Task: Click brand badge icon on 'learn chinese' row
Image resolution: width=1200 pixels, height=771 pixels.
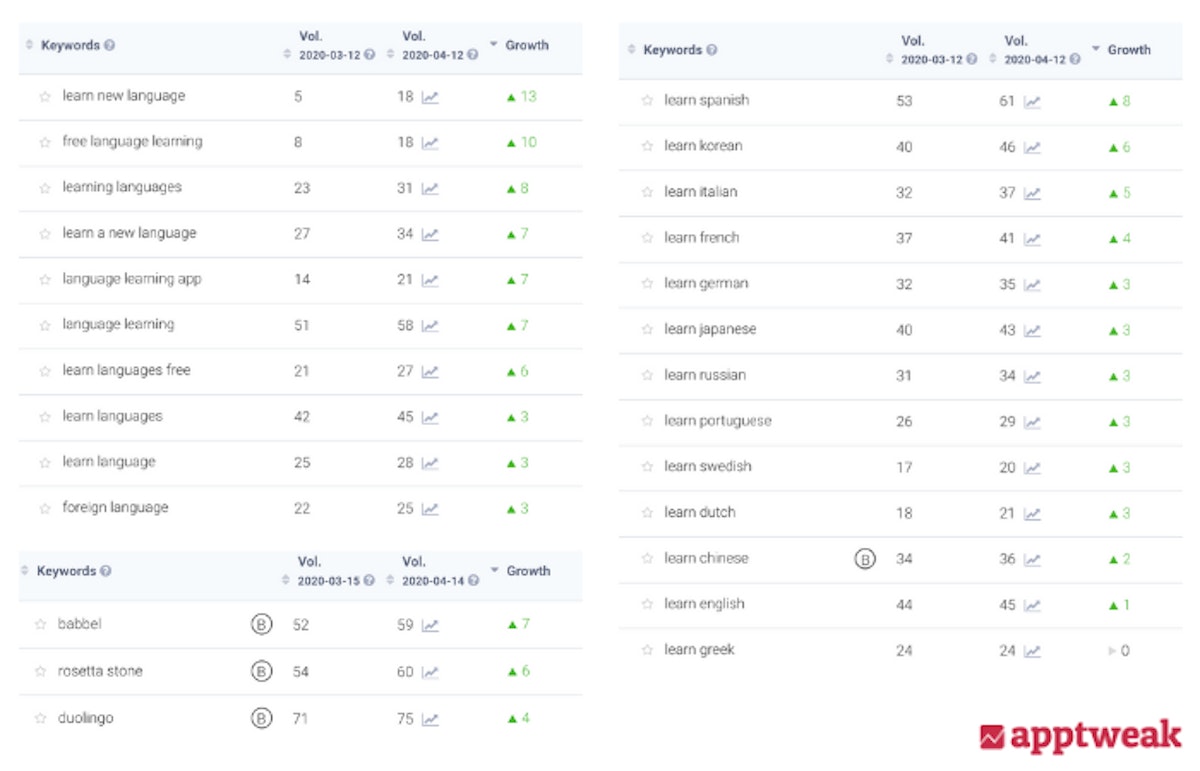Action: click(x=865, y=559)
